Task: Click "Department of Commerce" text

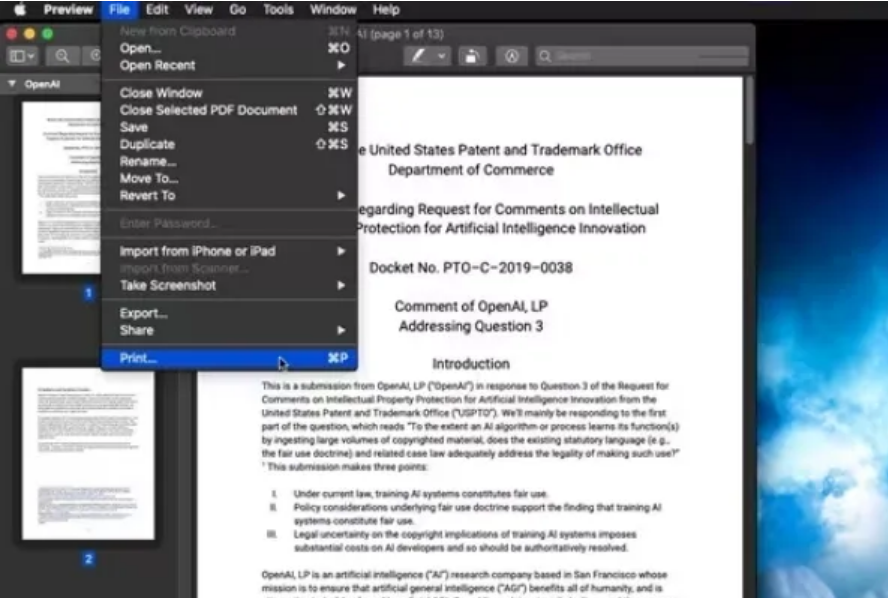Action: click(471, 170)
